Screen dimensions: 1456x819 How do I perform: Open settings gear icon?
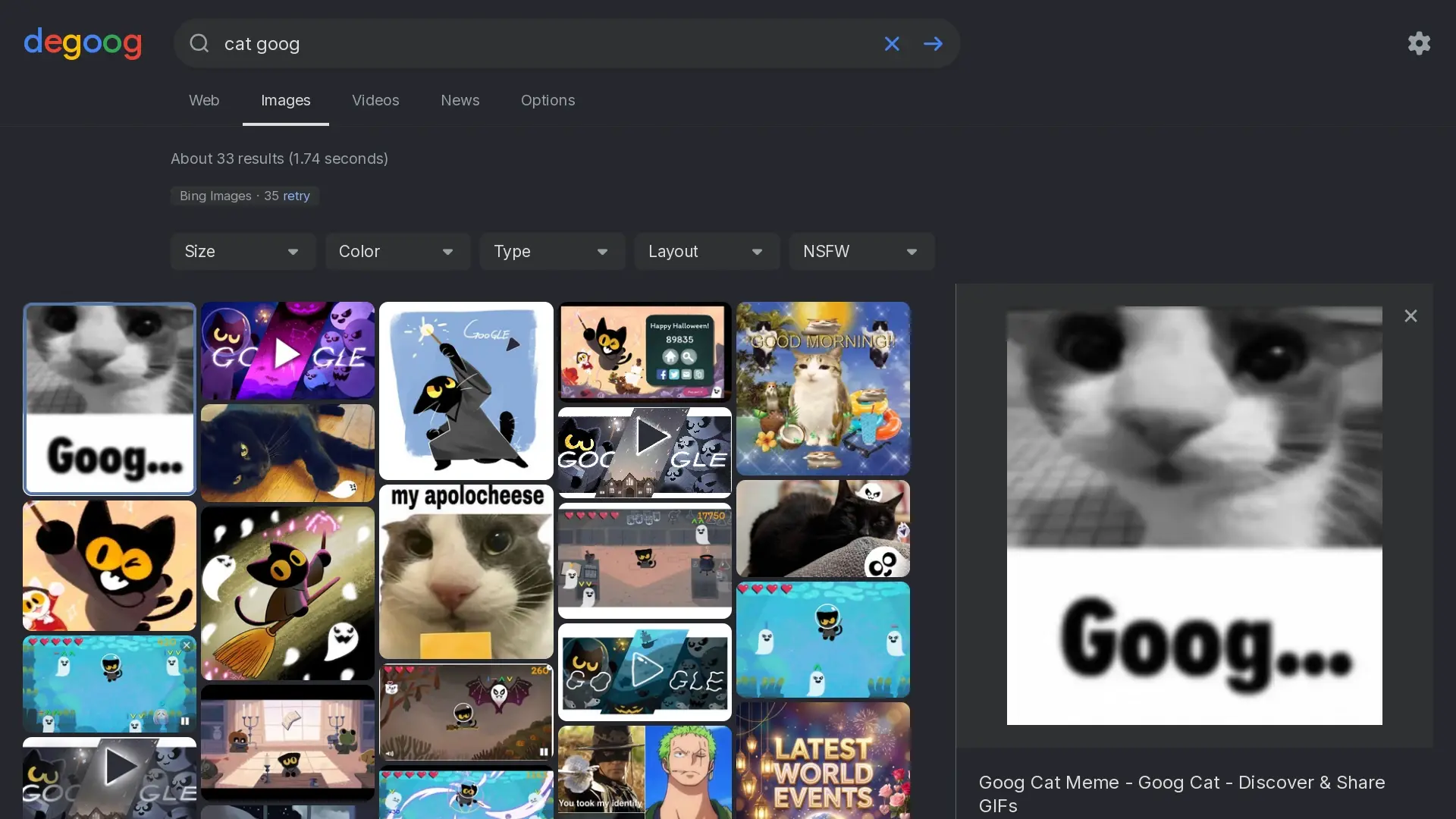1419,43
